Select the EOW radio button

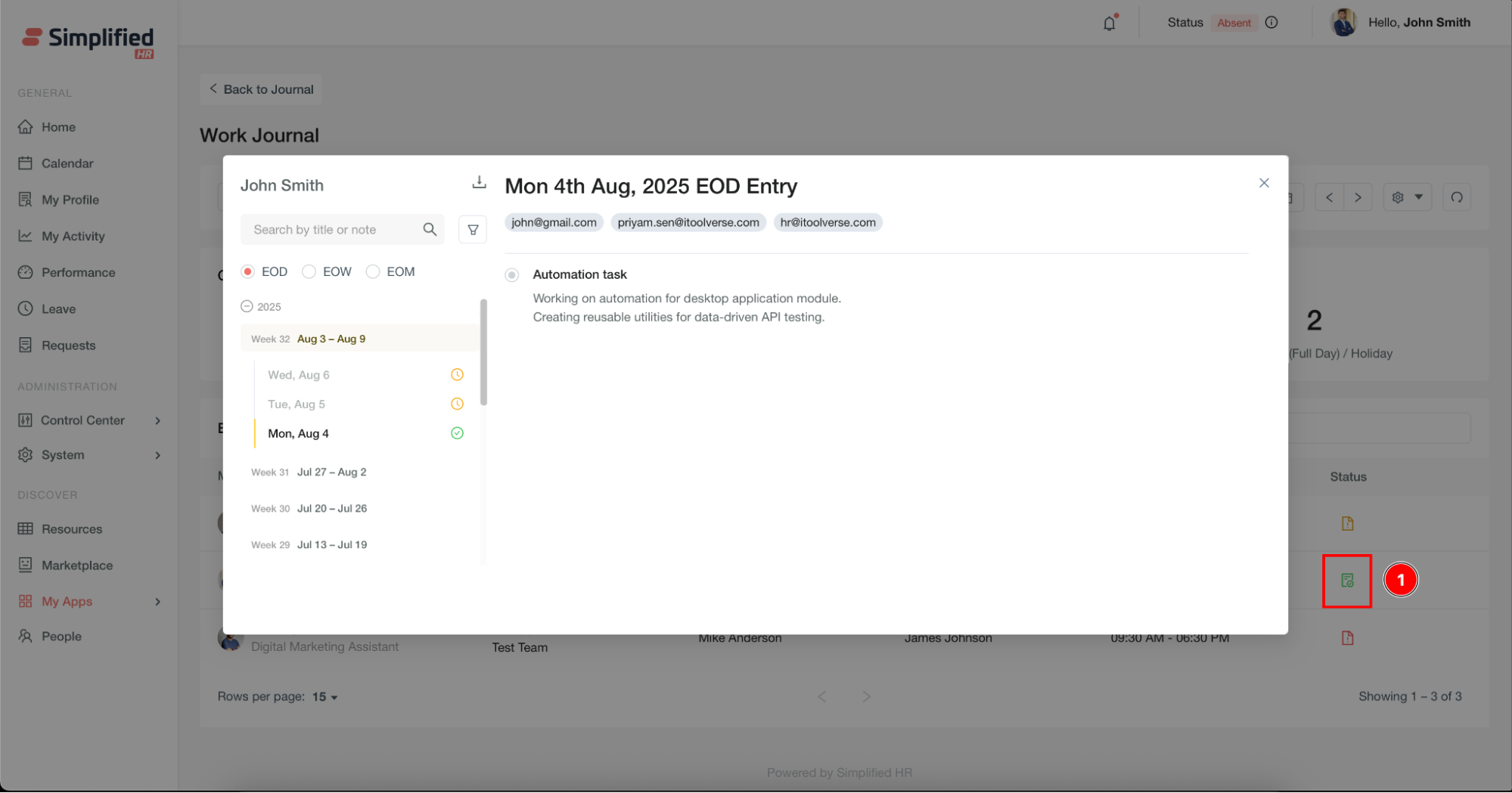(309, 271)
